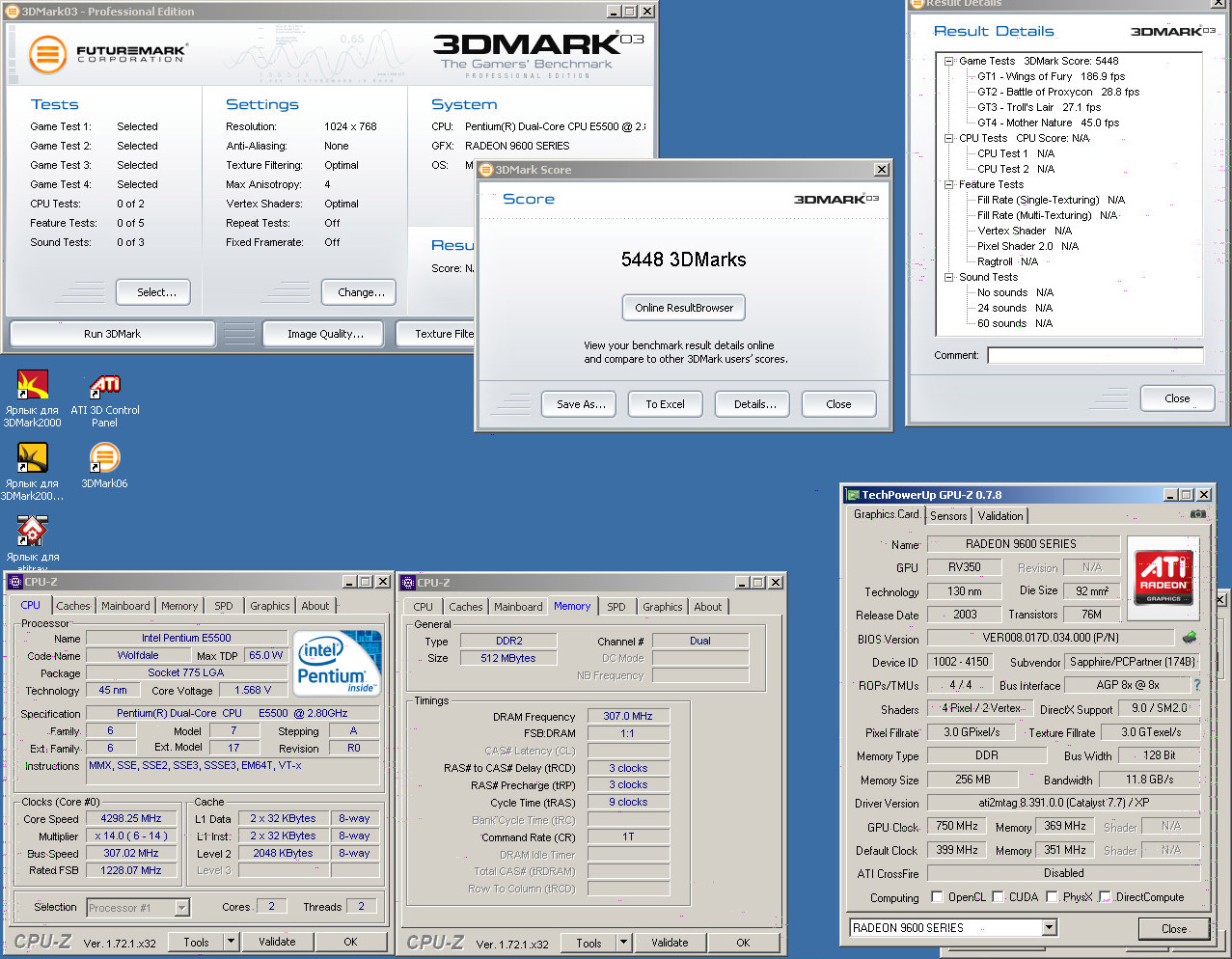Open the RADEON 9600 SERIES card dropdown

(1049, 928)
